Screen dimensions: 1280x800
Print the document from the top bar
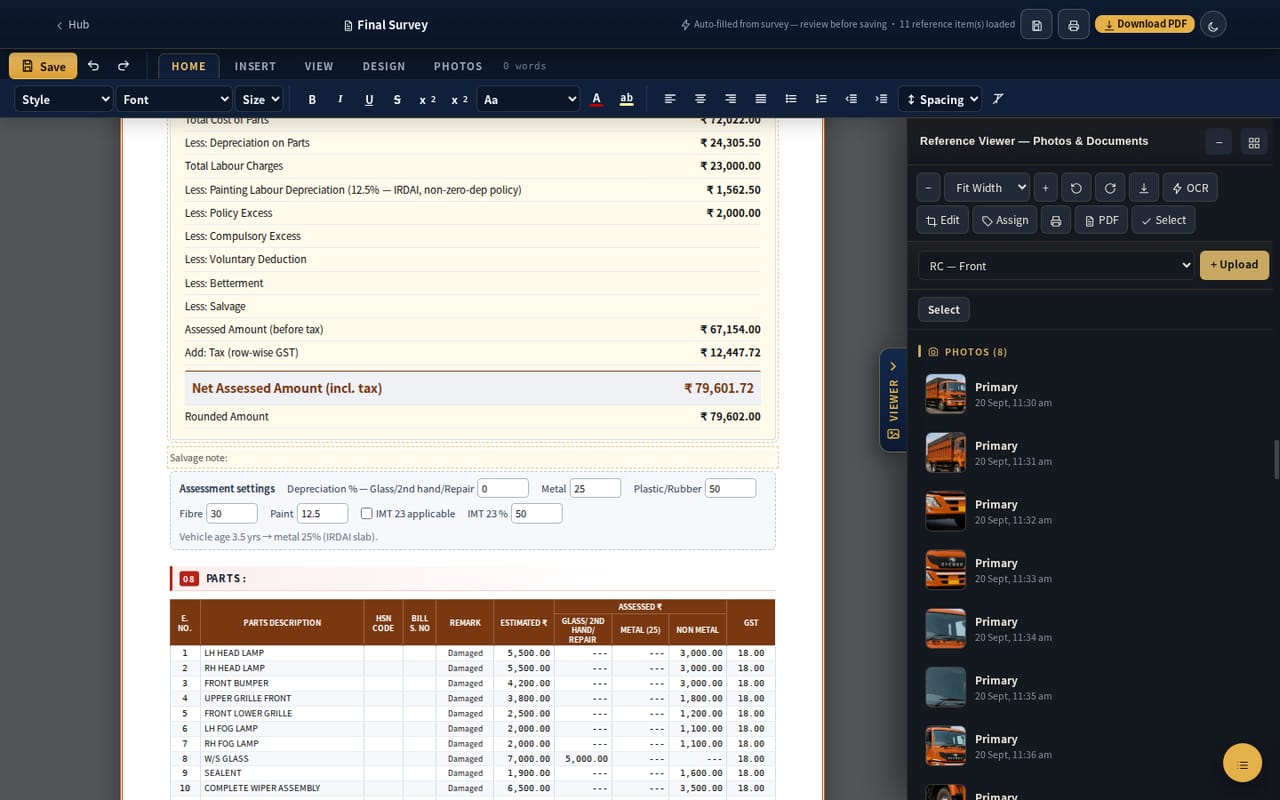(x=1073, y=25)
